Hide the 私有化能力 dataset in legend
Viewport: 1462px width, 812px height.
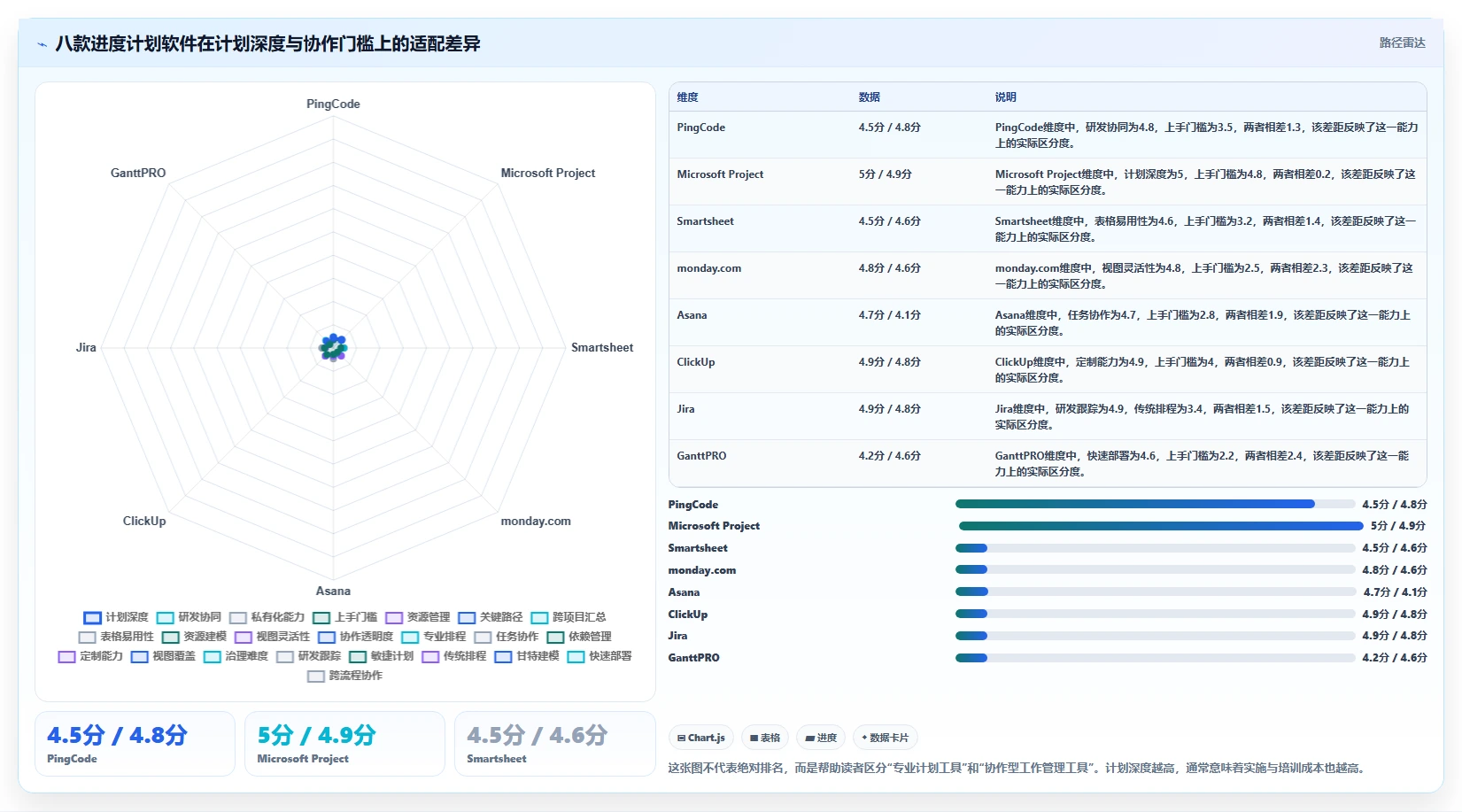(x=267, y=617)
